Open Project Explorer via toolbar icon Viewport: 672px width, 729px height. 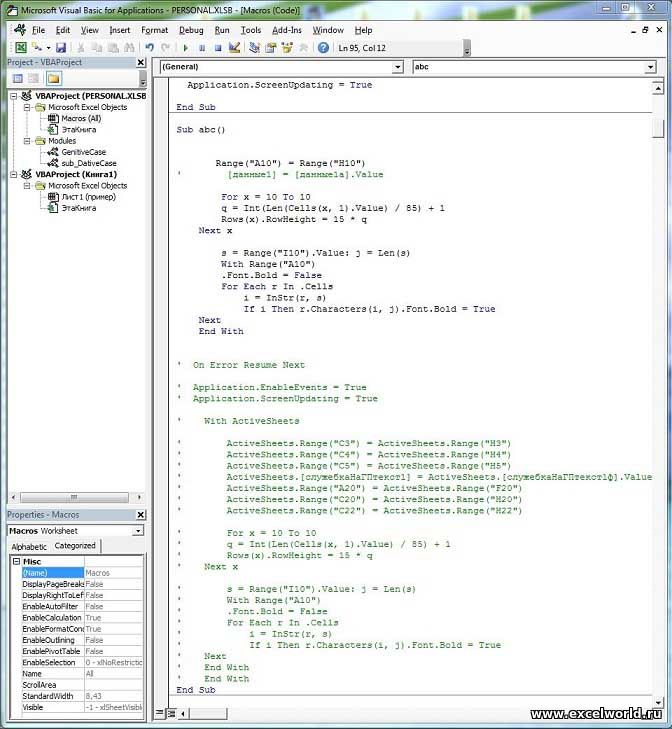pyautogui.click(x=255, y=47)
